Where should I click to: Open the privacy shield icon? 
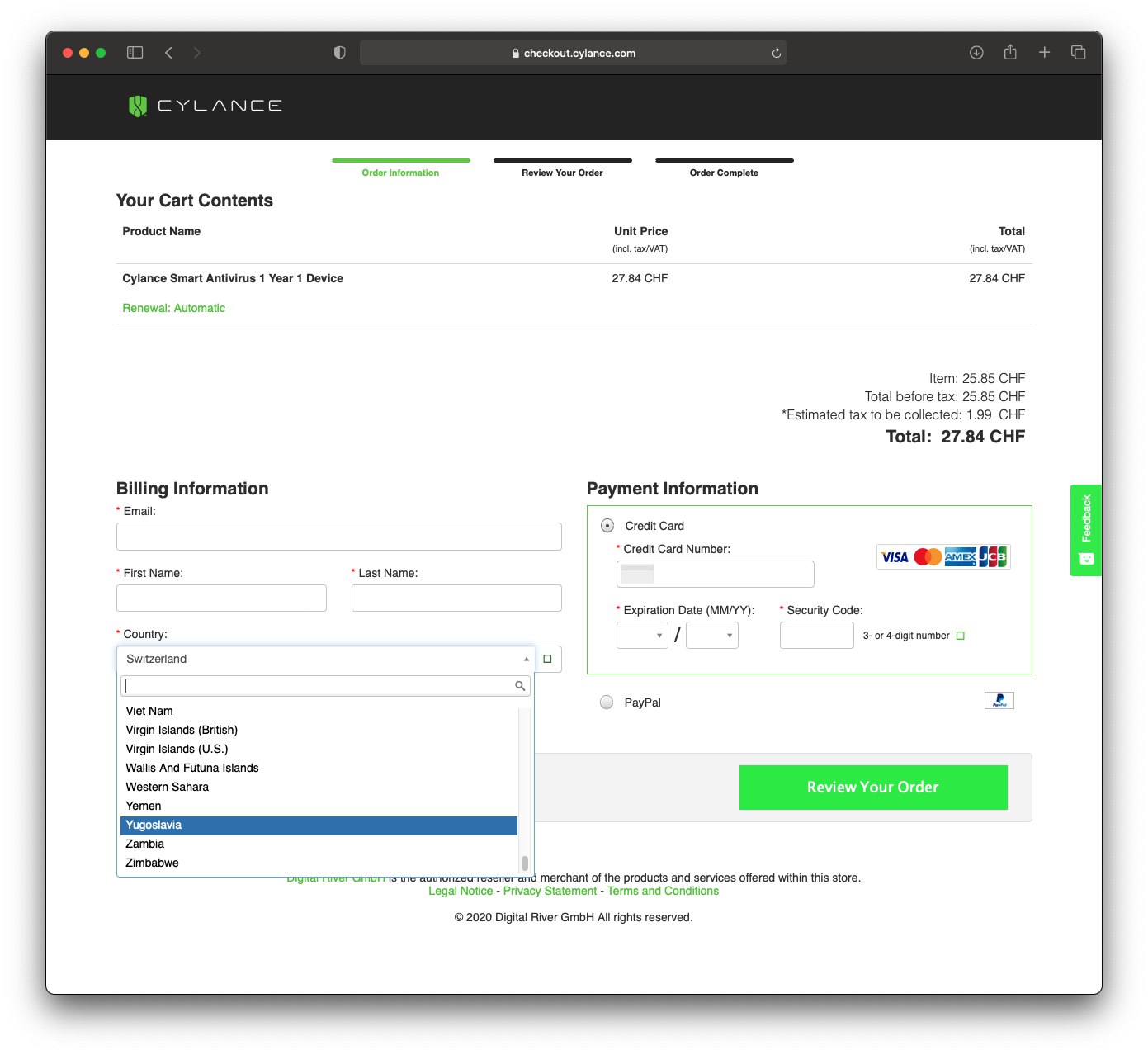pos(339,53)
